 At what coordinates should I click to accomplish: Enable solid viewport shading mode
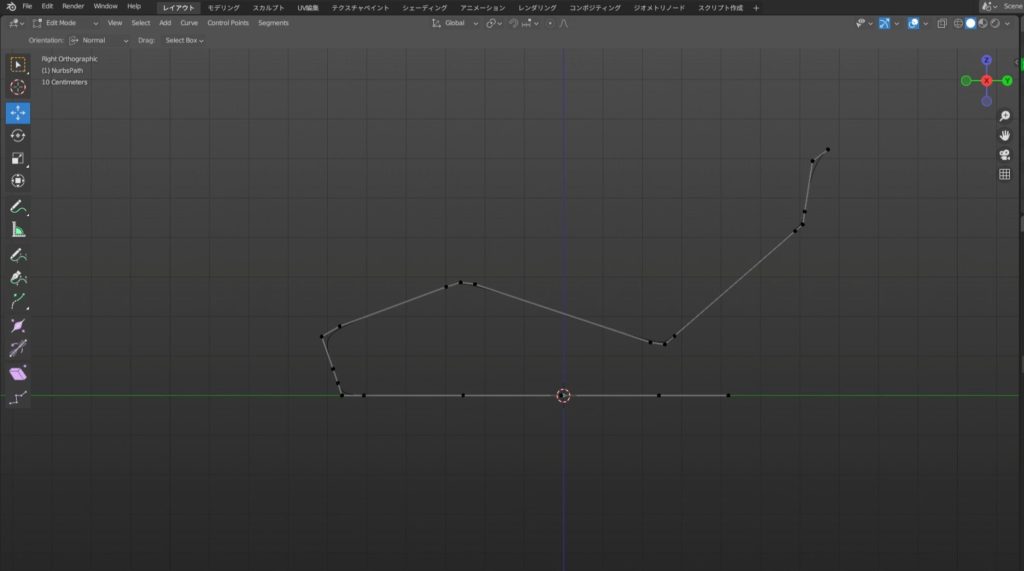(x=970, y=23)
